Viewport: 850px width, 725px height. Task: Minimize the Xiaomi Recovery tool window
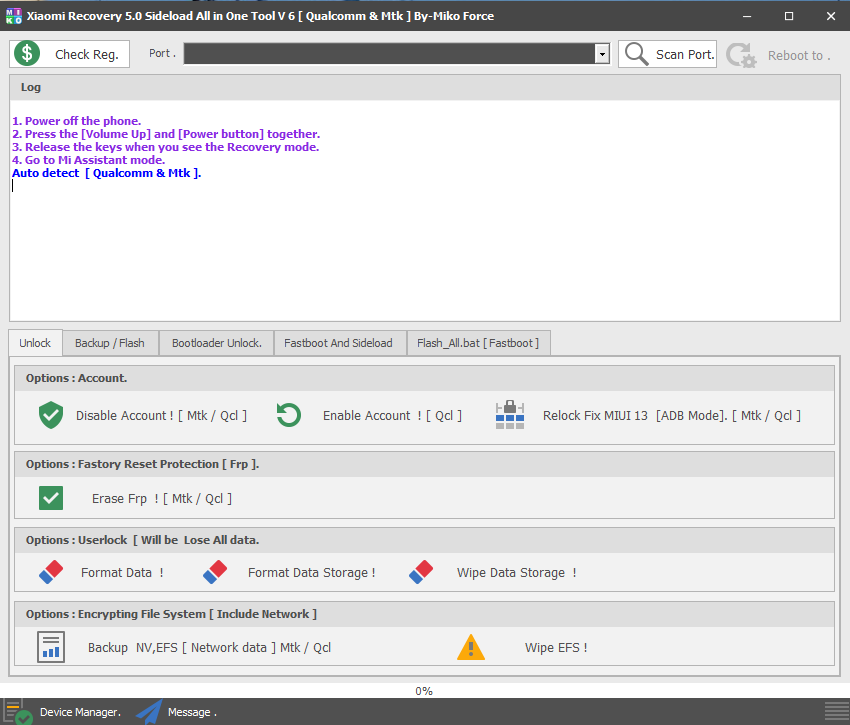tap(747, 16)
